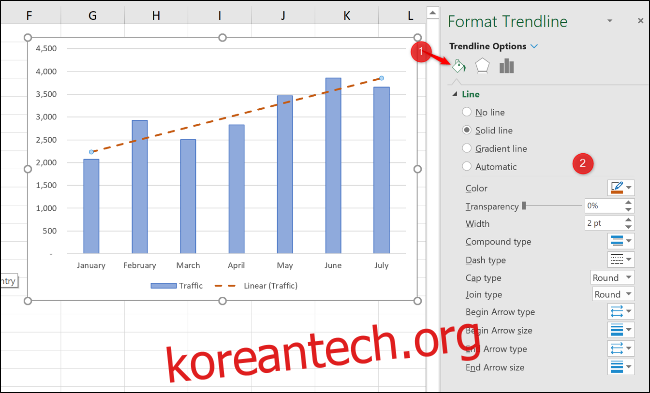Screen dimensions: 650x393
Task: Select the Gradient line option
Action: coord(467,148)
